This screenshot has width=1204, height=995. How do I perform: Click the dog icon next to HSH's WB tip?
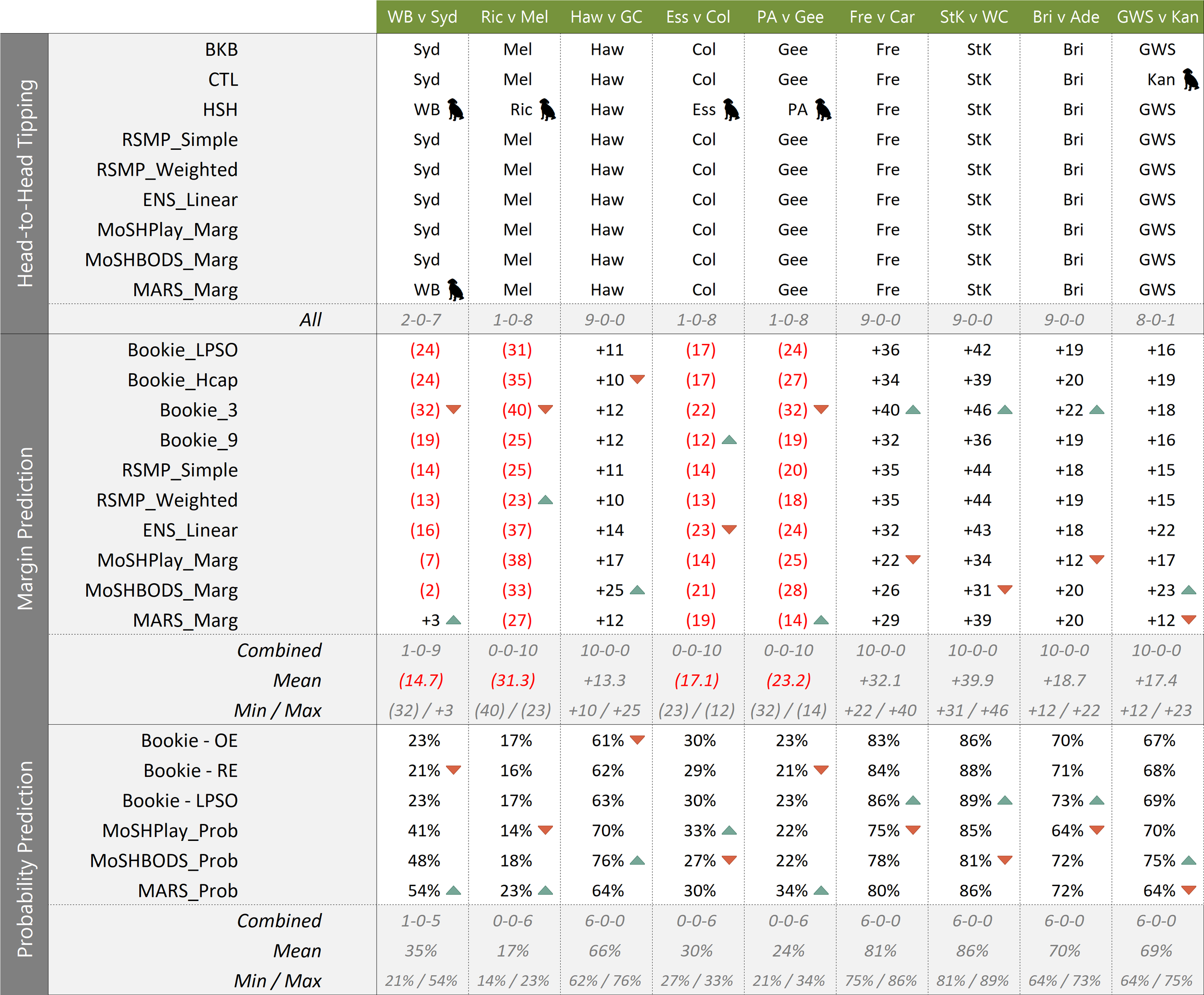click(456, 109)
